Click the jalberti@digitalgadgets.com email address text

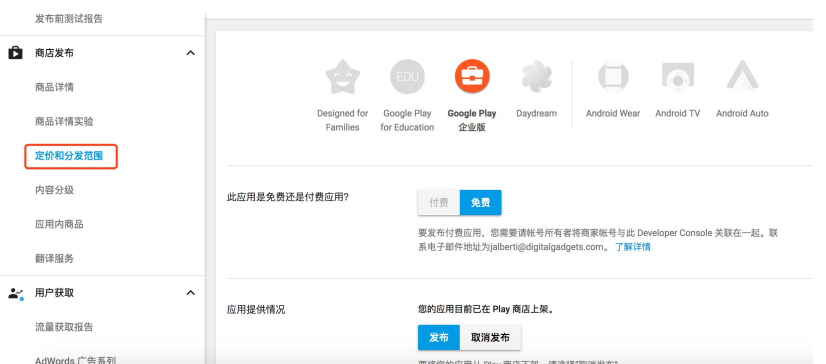coord(546,247)
